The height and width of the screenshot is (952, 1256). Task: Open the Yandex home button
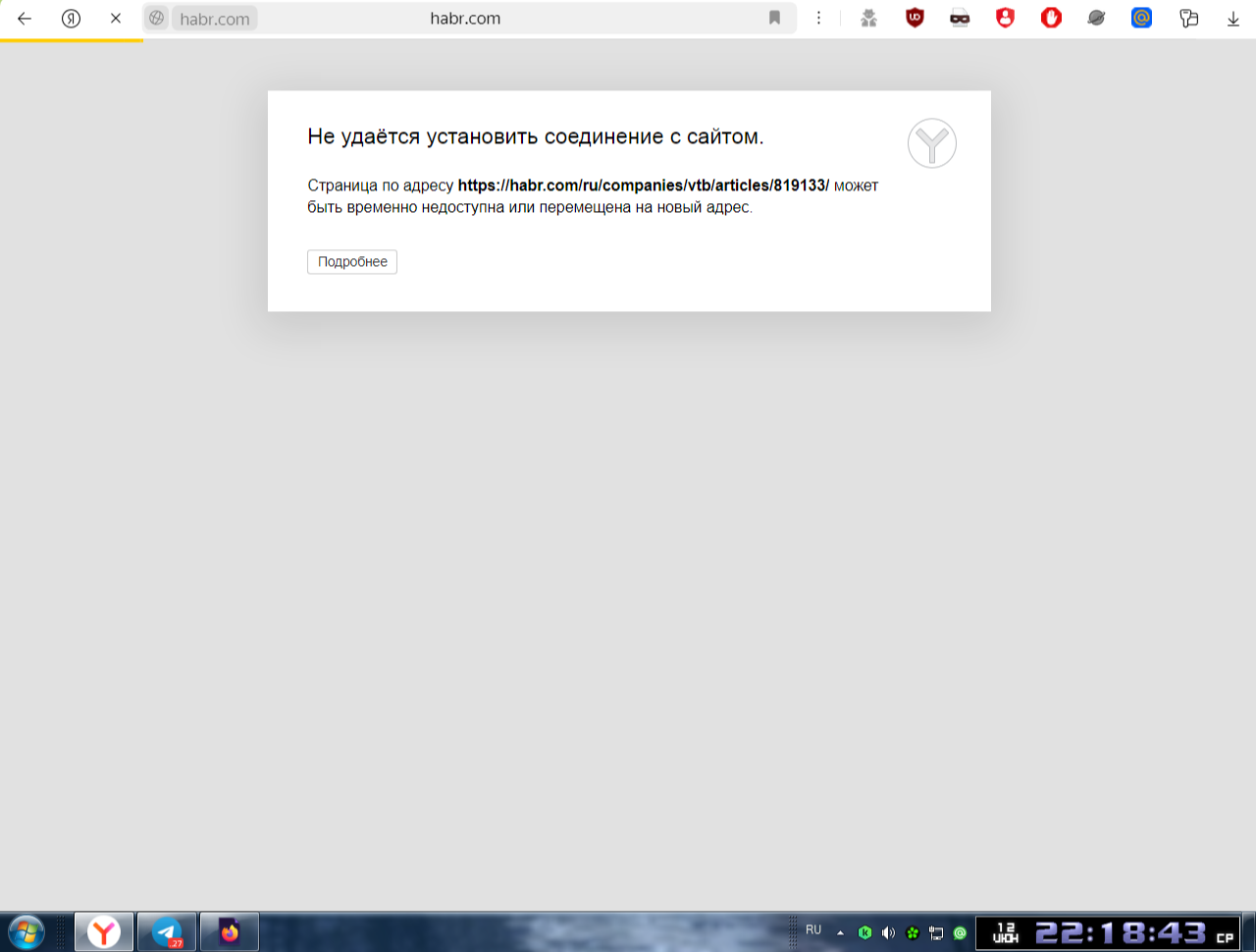click(x=71, y=18)
